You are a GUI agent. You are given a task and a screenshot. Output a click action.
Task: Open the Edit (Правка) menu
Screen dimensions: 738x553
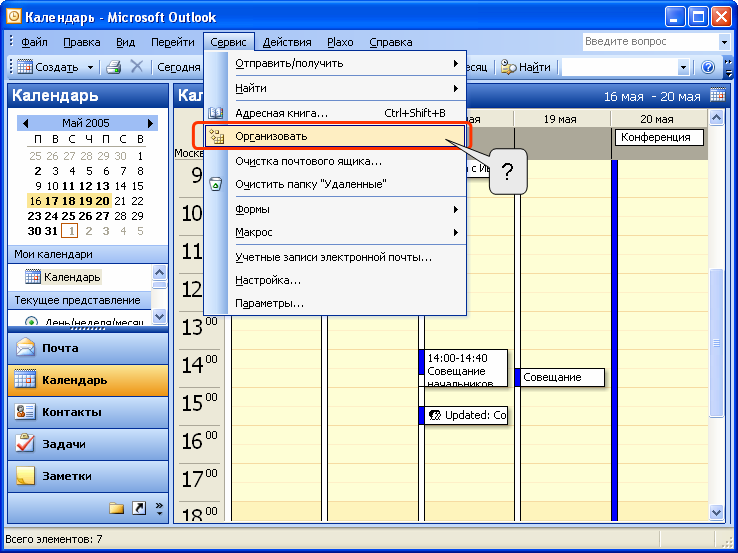(x=81, y=42)
